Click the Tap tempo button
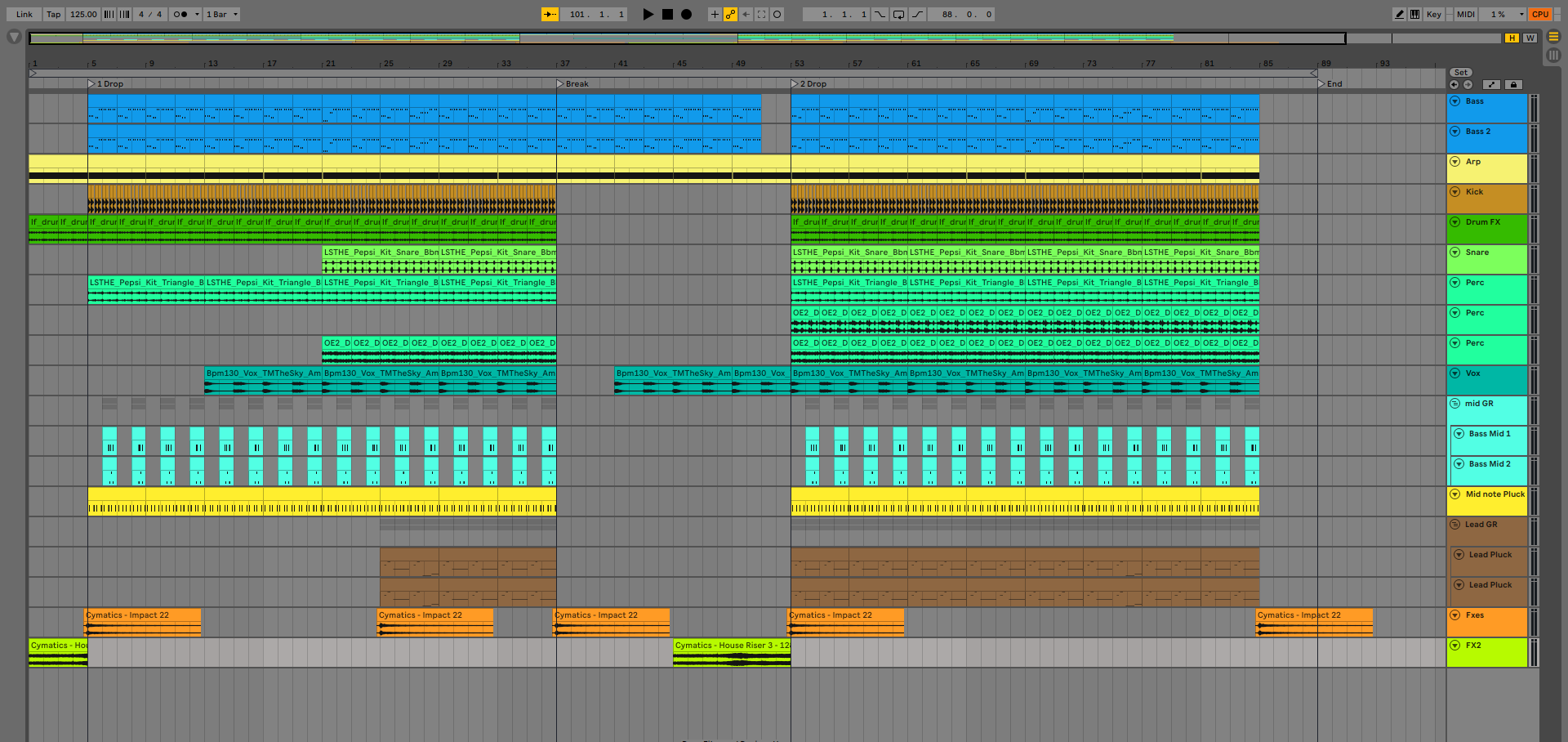This screenshot has height=742, width=1568. click(x=53, y=14)
